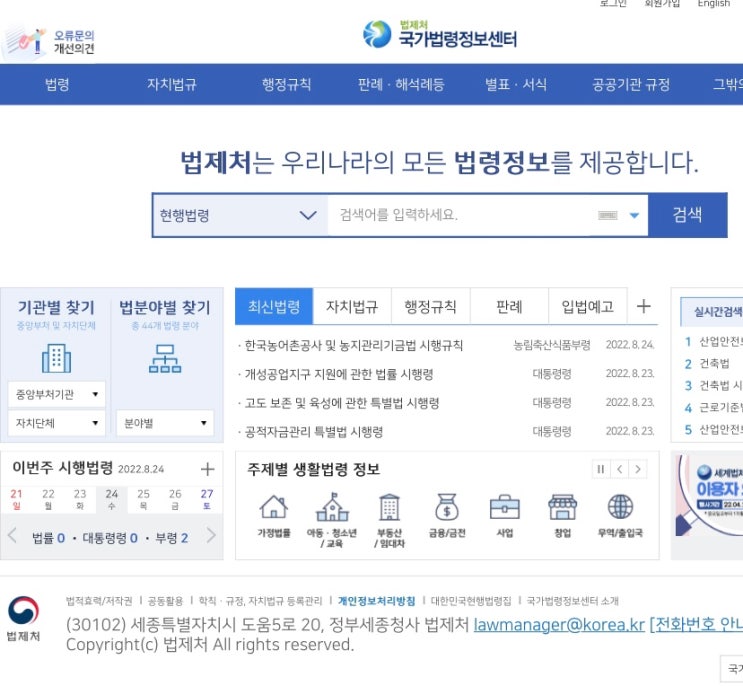Focus the 검색어를 입력하세요 input field
This screenshot has height=686, width=743.
[460, 216]
